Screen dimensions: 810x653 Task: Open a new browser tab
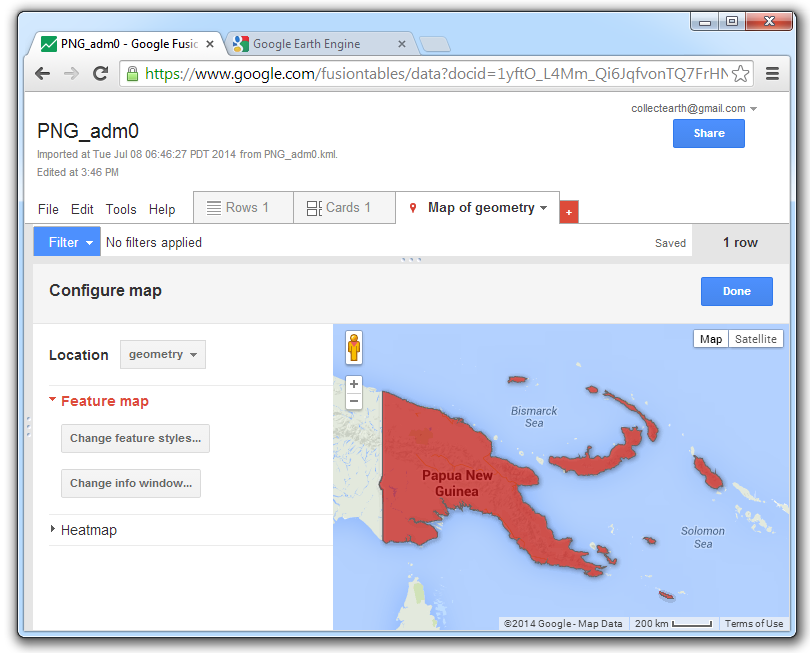[x=435, y=44]
